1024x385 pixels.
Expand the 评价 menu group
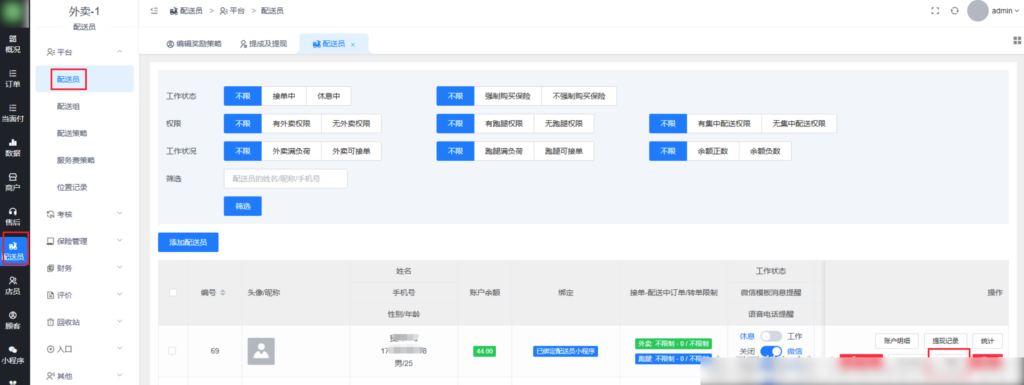[84, 295]
